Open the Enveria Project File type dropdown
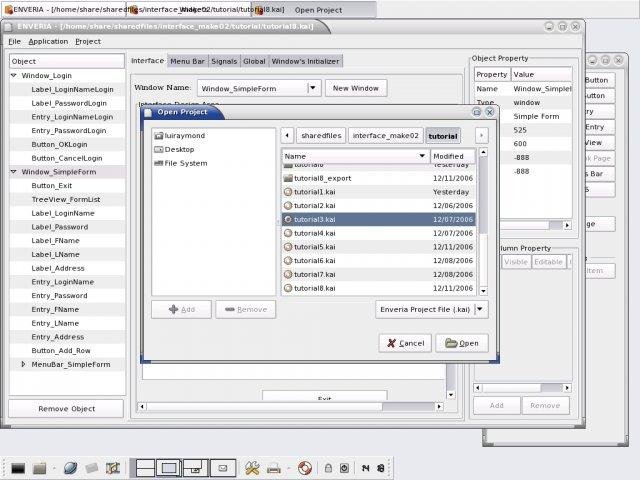The height and width of the screenshot is (480, 640). [x=481, y=310]
